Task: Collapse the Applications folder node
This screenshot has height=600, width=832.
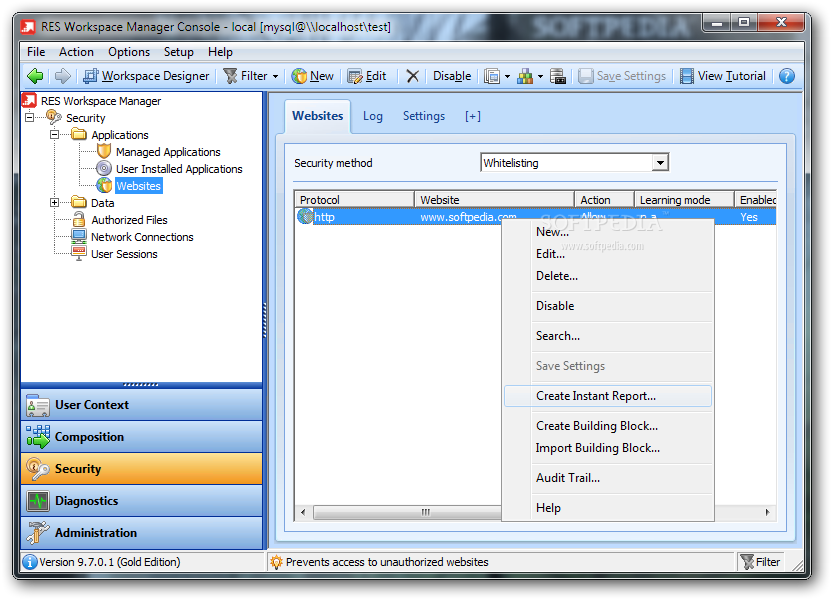Action: [55, 135]
